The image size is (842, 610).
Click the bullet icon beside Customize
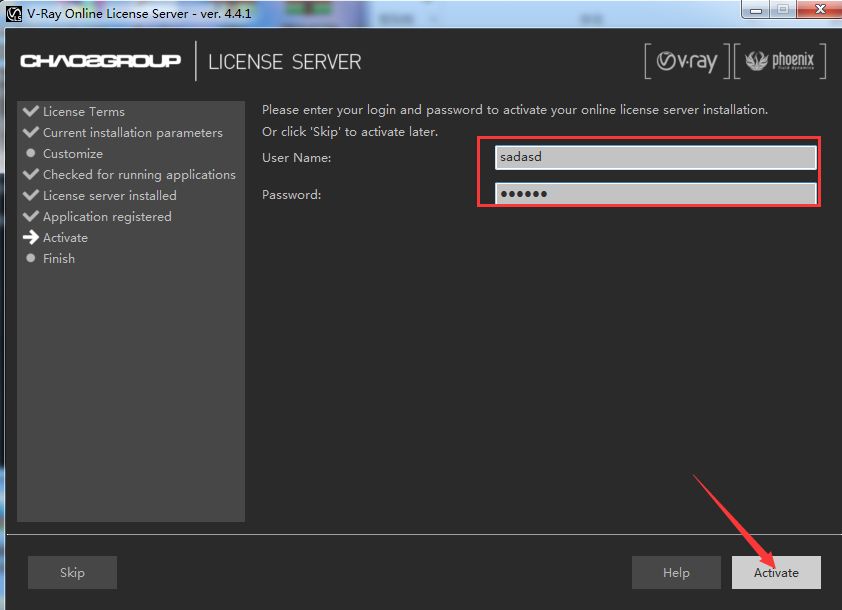31,153
